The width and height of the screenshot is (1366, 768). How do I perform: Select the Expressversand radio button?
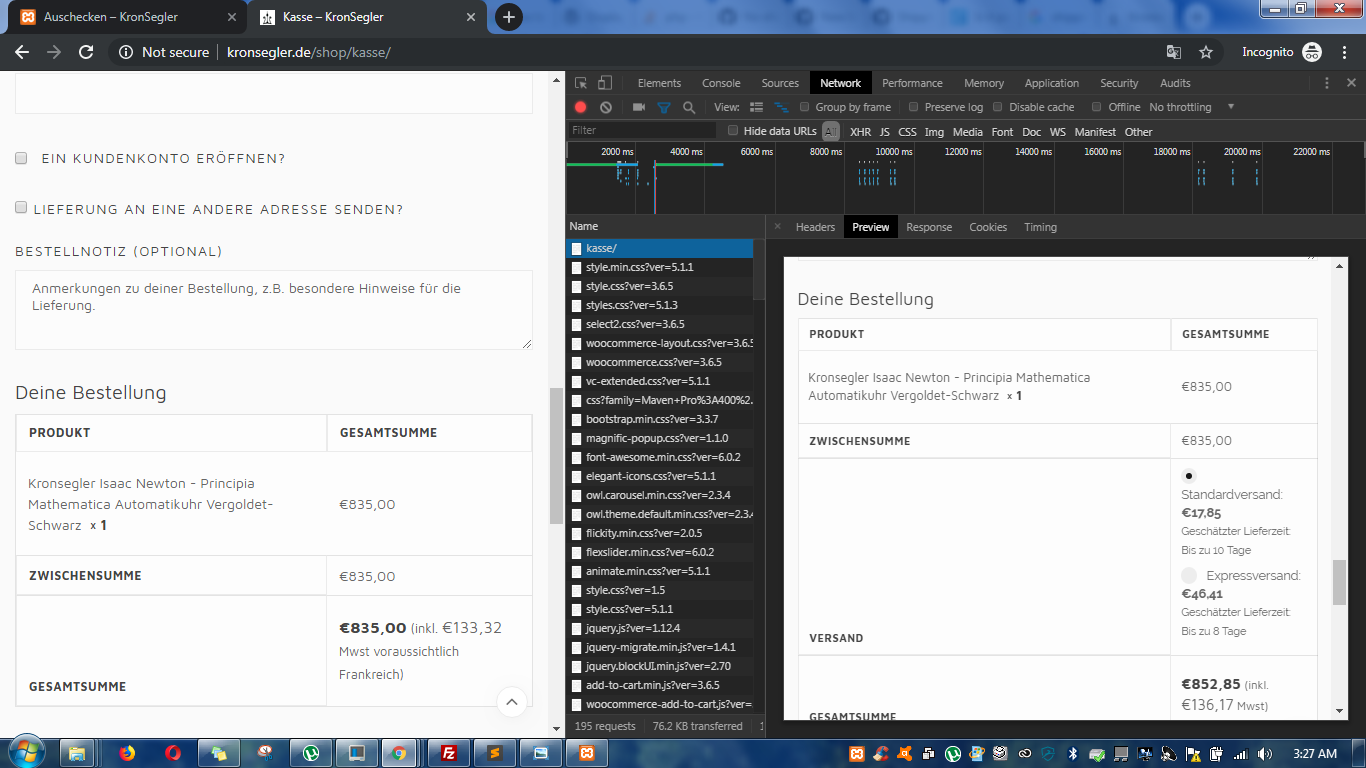1189,575
